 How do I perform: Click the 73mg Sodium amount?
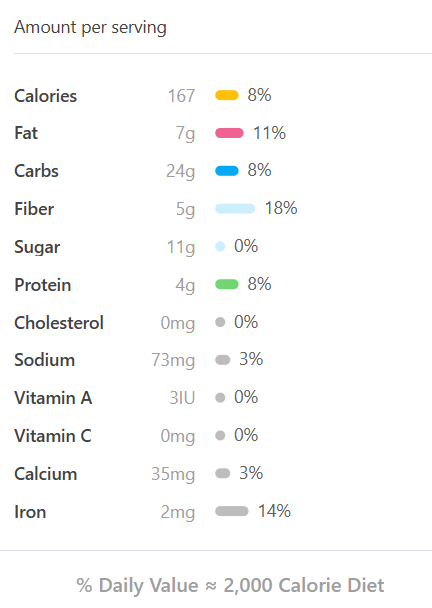[173, 361]
